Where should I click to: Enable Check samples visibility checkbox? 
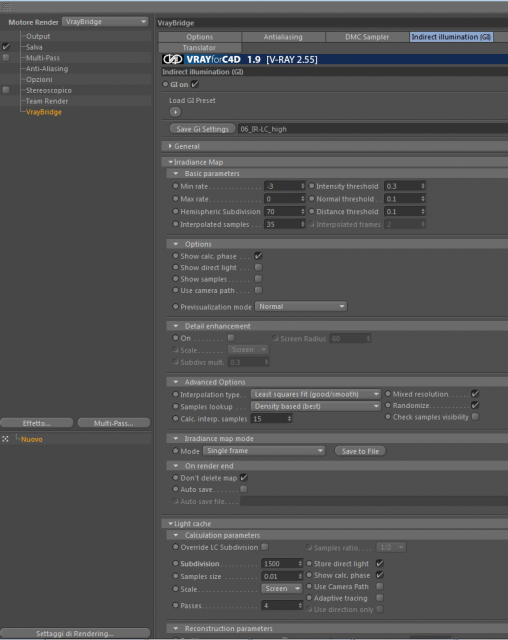click(475, 417)
